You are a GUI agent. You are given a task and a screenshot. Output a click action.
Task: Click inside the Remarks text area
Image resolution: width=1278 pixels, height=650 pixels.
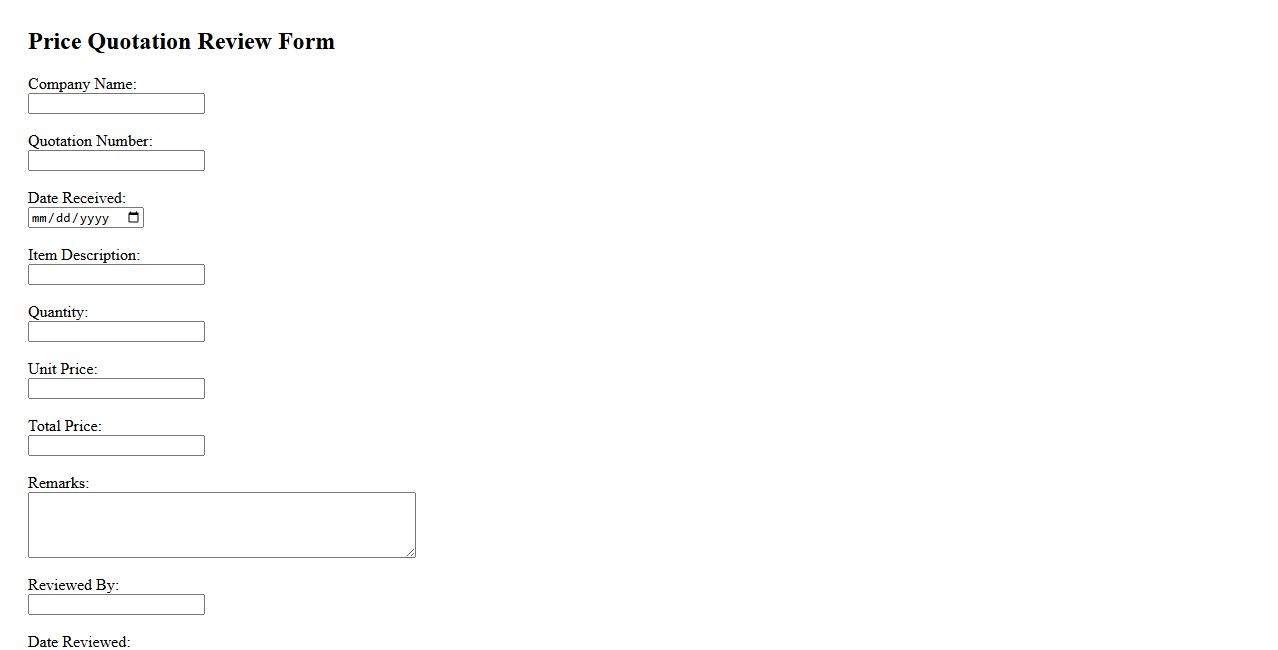221,525
